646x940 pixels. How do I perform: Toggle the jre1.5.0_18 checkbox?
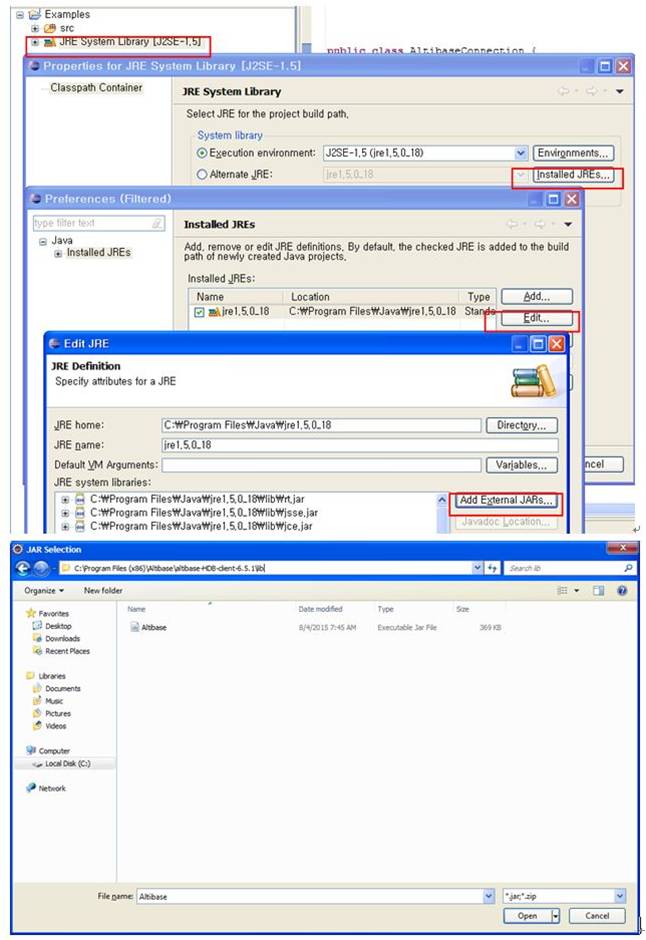199,313
